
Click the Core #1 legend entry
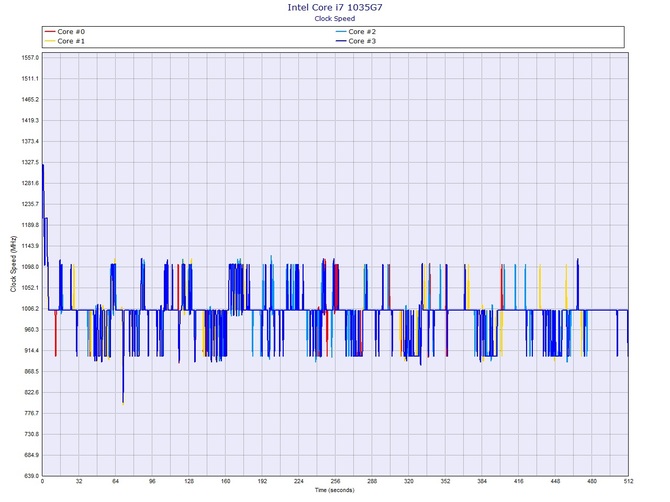[65, 41]
